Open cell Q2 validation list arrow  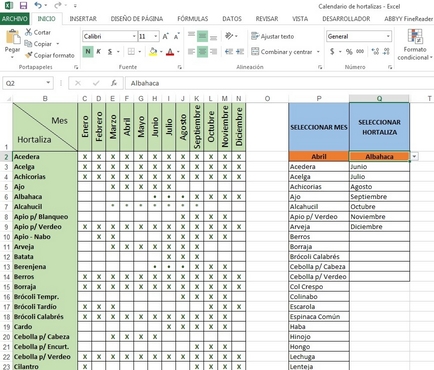coord(414,157)
